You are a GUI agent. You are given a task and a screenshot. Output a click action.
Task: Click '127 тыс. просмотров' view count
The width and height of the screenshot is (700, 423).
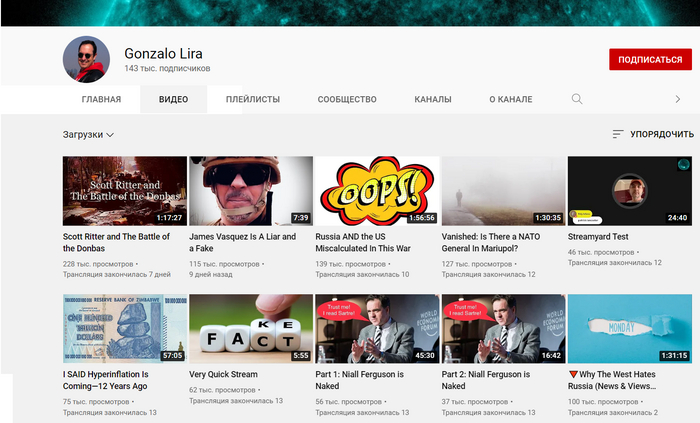tap(477, 264)
